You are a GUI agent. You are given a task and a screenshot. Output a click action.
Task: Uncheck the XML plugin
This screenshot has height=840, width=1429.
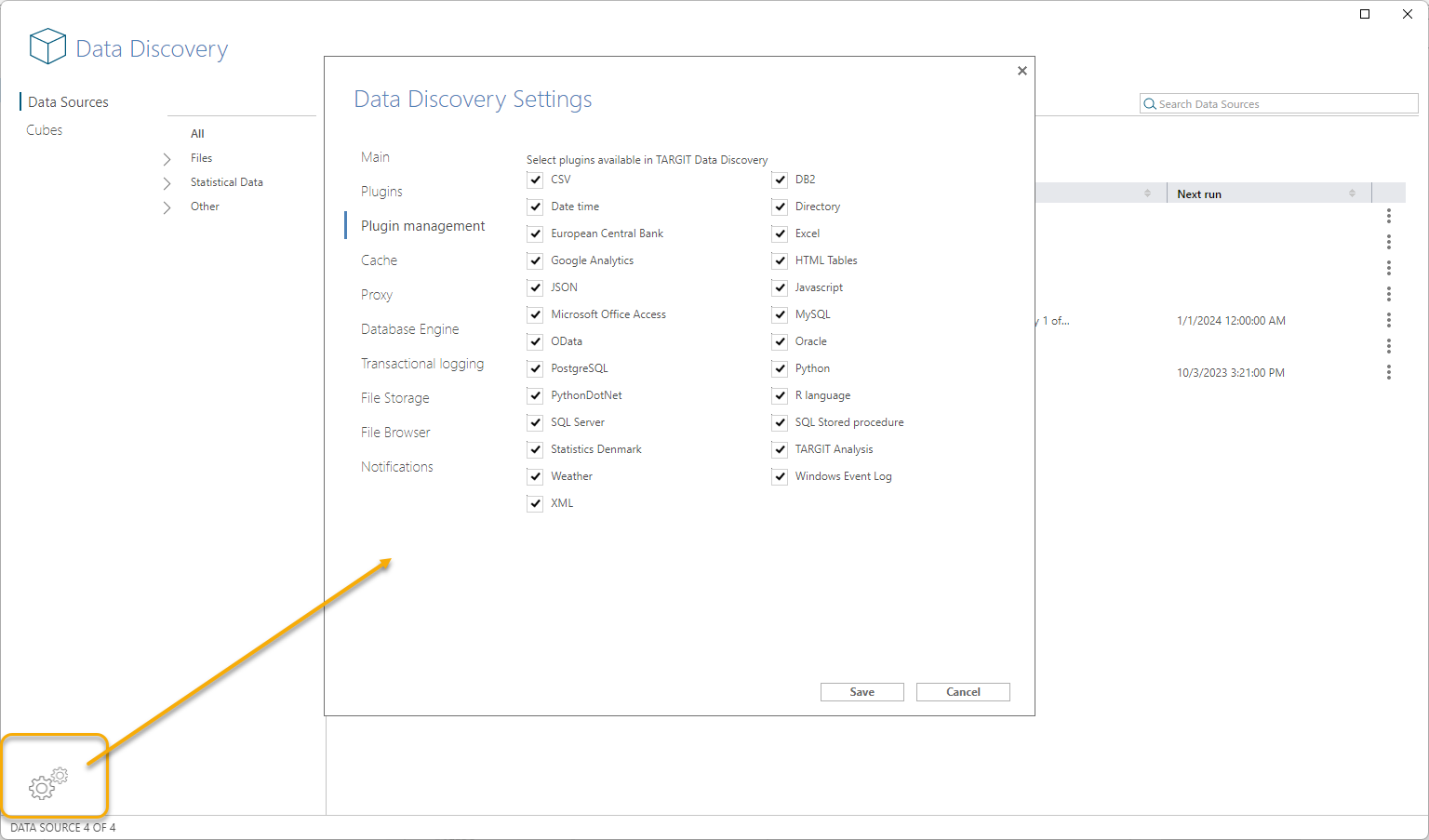coord(535,503)
